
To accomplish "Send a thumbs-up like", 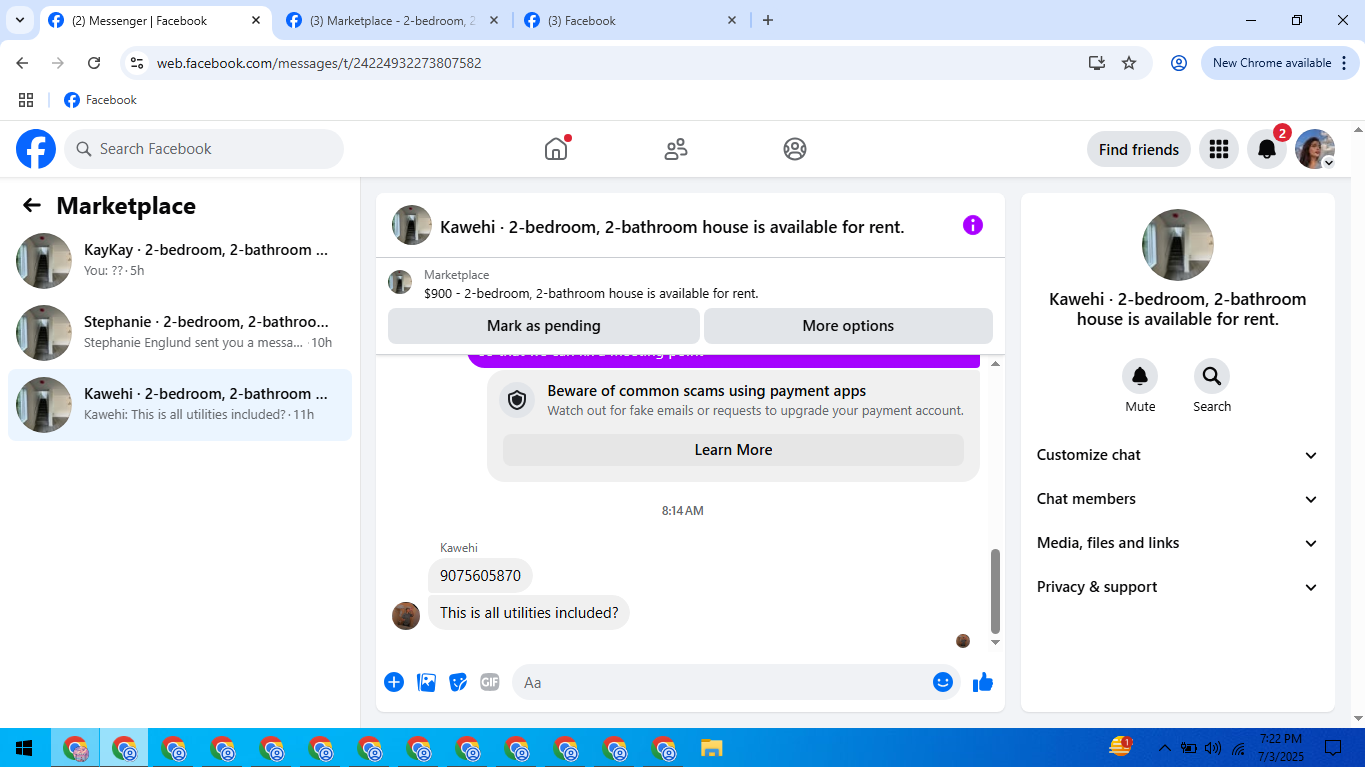I will (983, 682).
